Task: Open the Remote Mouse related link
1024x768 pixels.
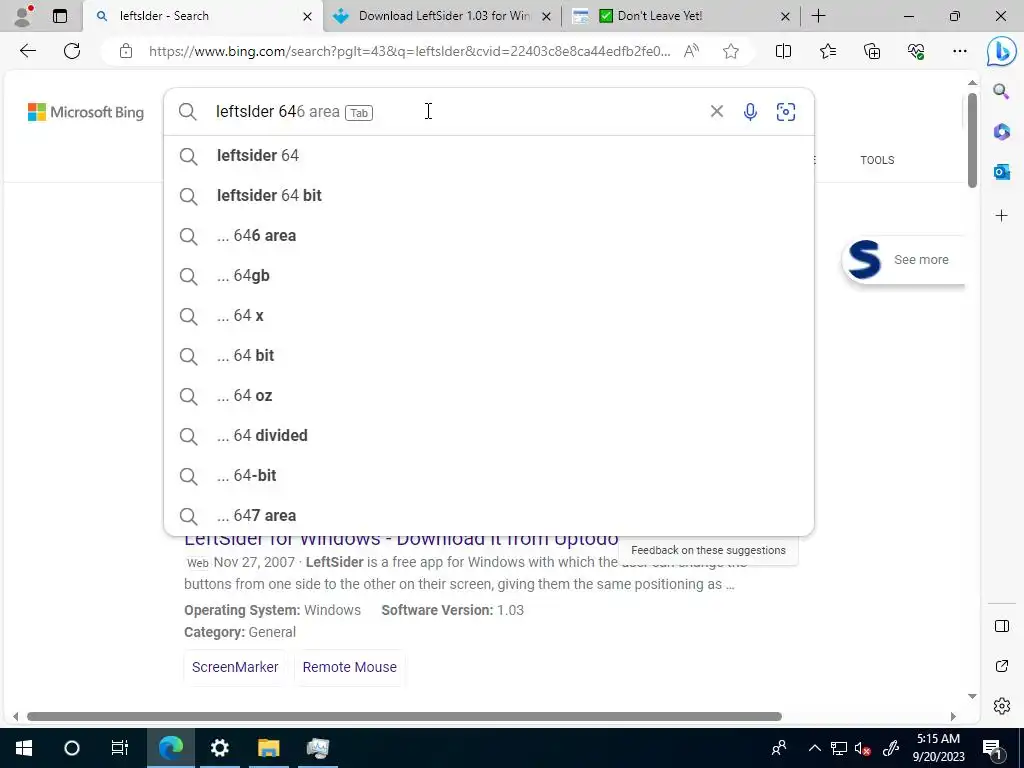Action: coord(349,667)
